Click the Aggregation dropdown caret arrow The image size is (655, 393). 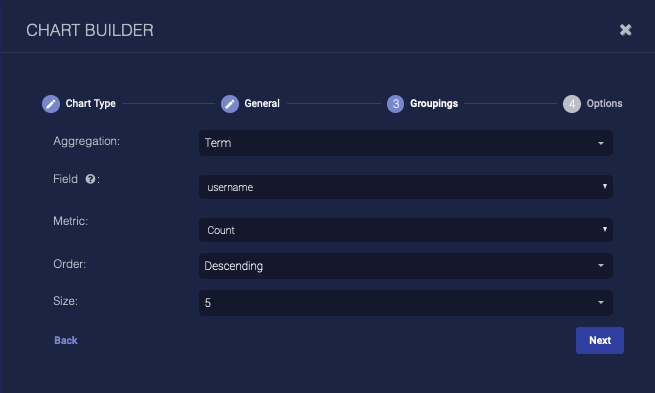tap(601, 143)
